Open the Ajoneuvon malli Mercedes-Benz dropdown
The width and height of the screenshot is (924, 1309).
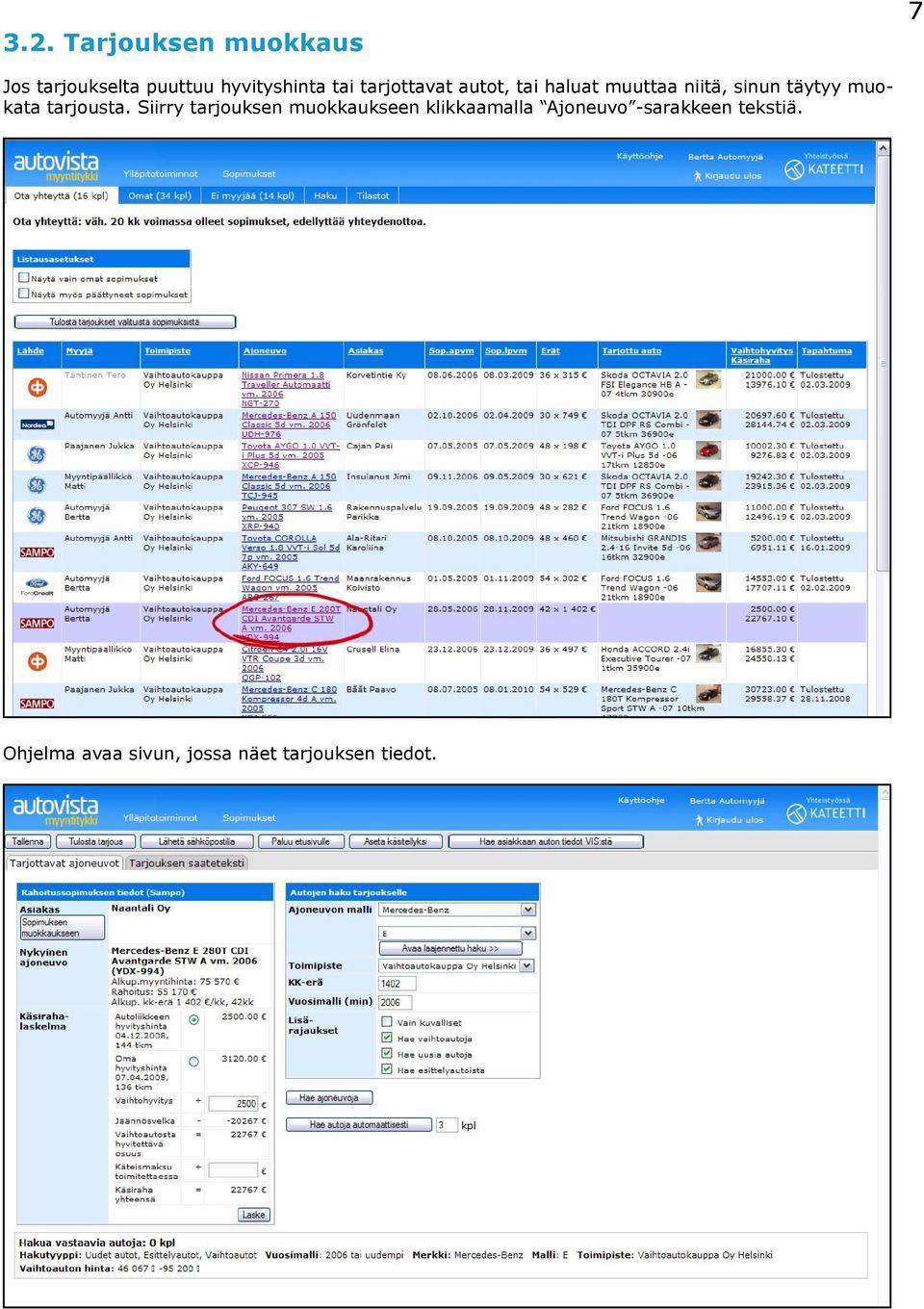(x=457, y=910)
